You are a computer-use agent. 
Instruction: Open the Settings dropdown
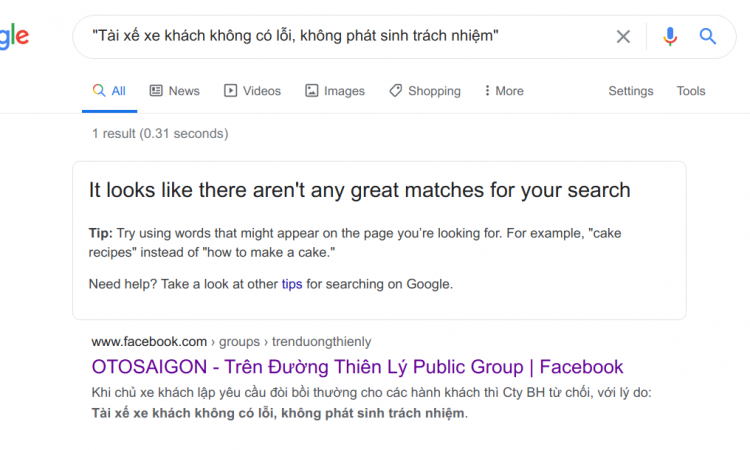point(630,91)
